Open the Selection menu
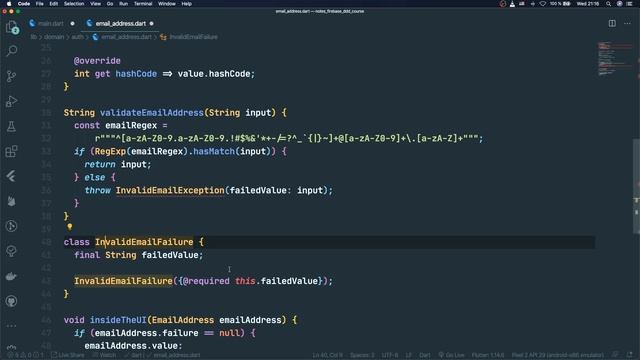Screen dimensions: 640x360 74,4
